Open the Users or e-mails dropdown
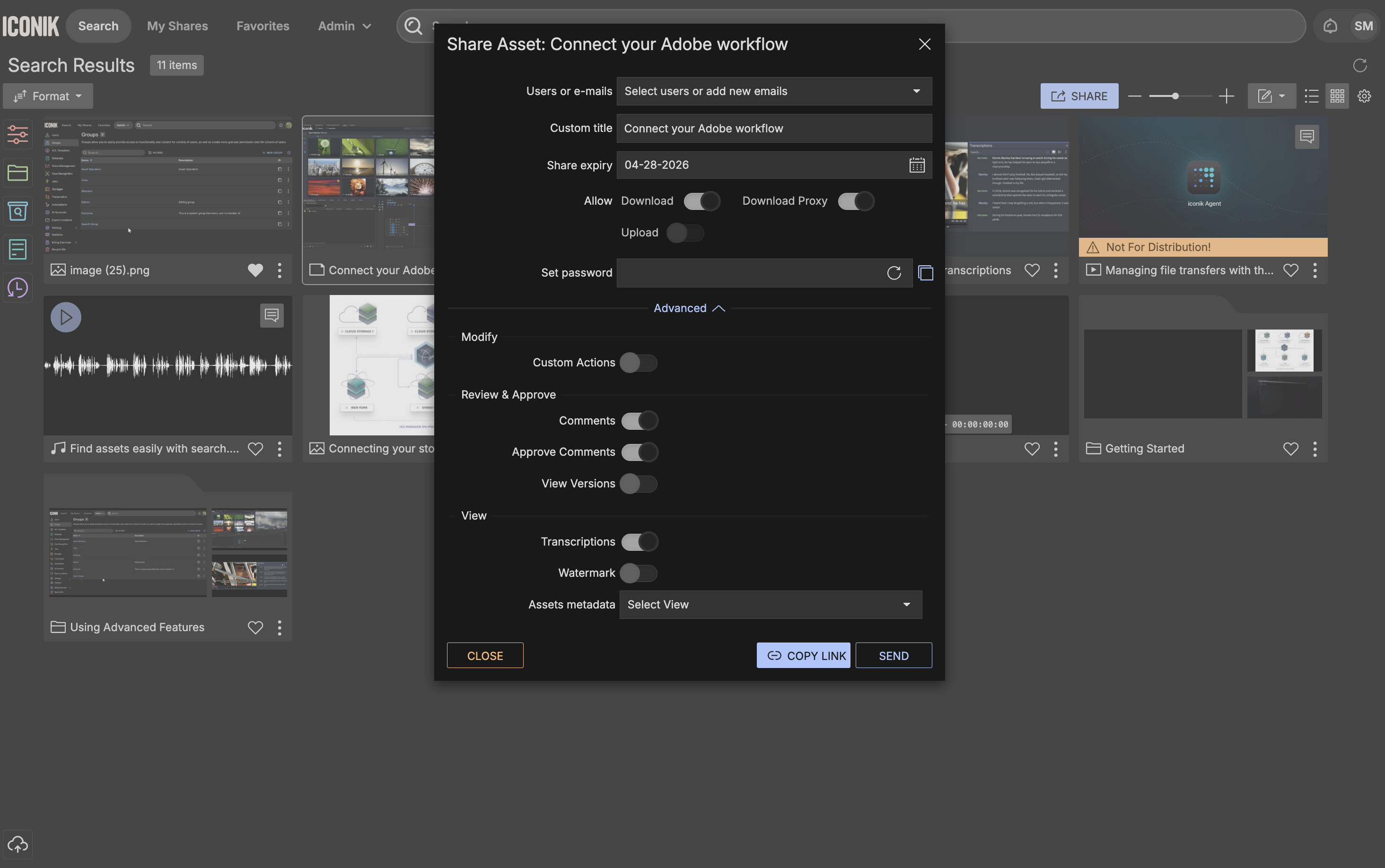This screenshot has height=868, width=1385. coord(773,91)
